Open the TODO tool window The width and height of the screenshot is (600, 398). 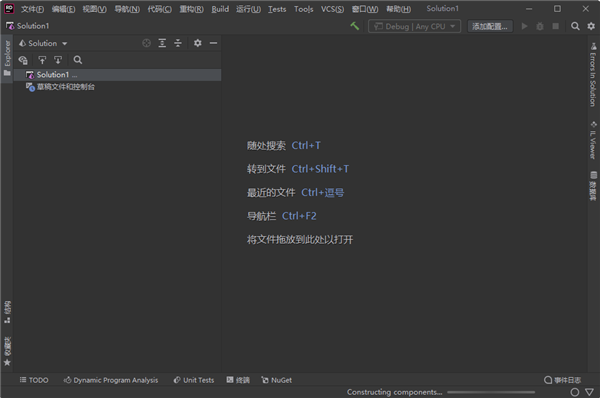coord(34,380)
